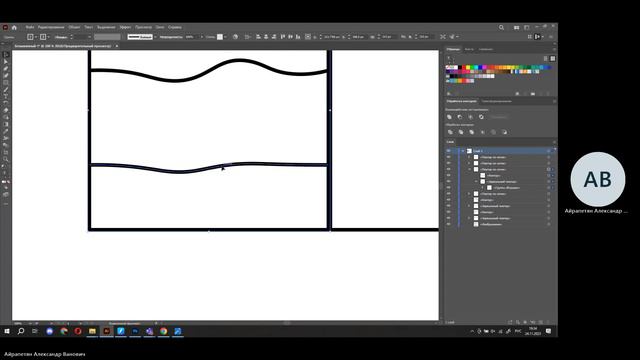The height and width of the screenshot is (360, 640).
Task: Toggle visibility of the bottom Изображение row
Action: click(x=448, y=224)
